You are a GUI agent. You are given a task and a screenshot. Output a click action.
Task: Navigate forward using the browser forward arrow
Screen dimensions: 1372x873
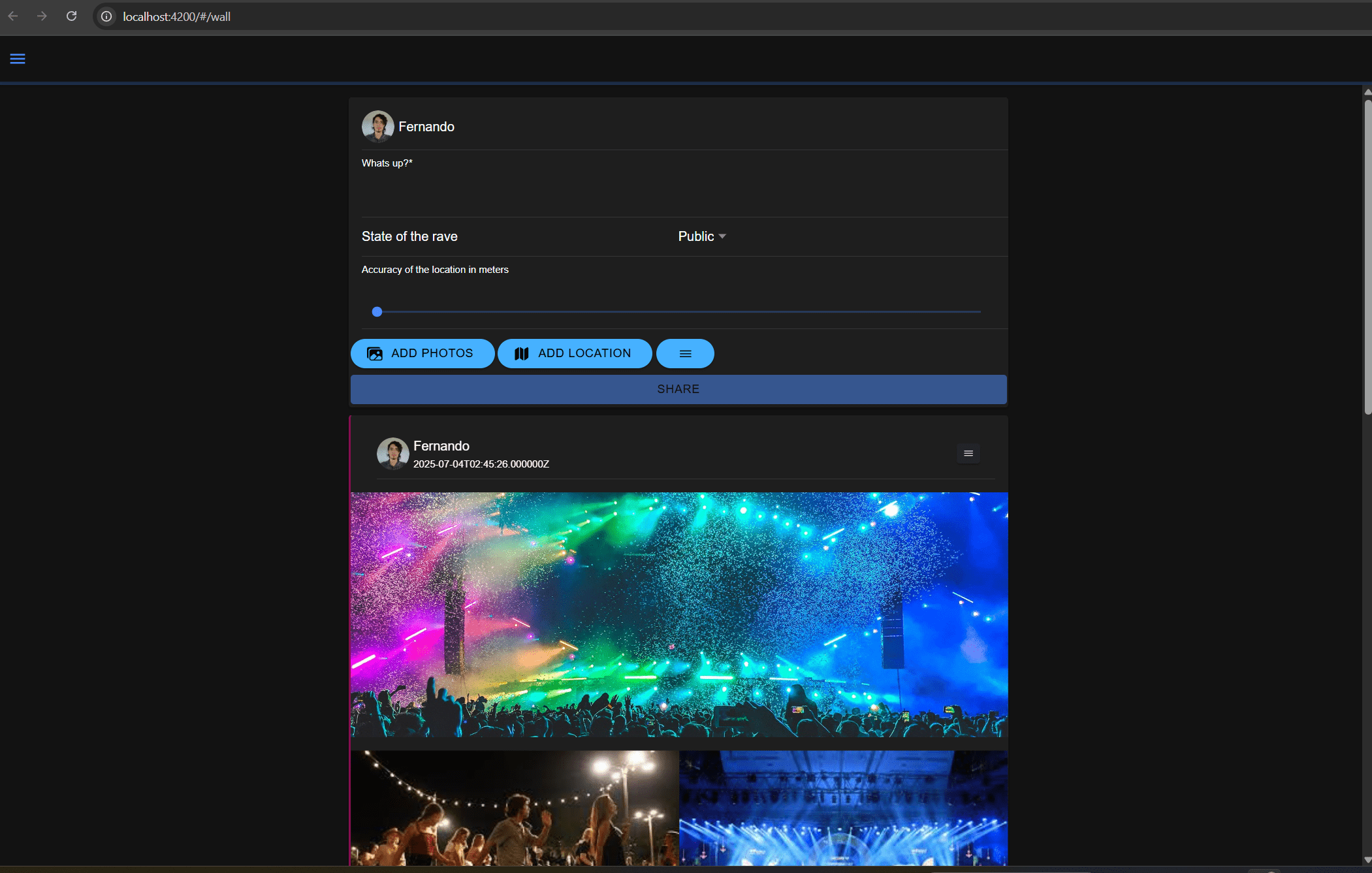tap(42, 16)
